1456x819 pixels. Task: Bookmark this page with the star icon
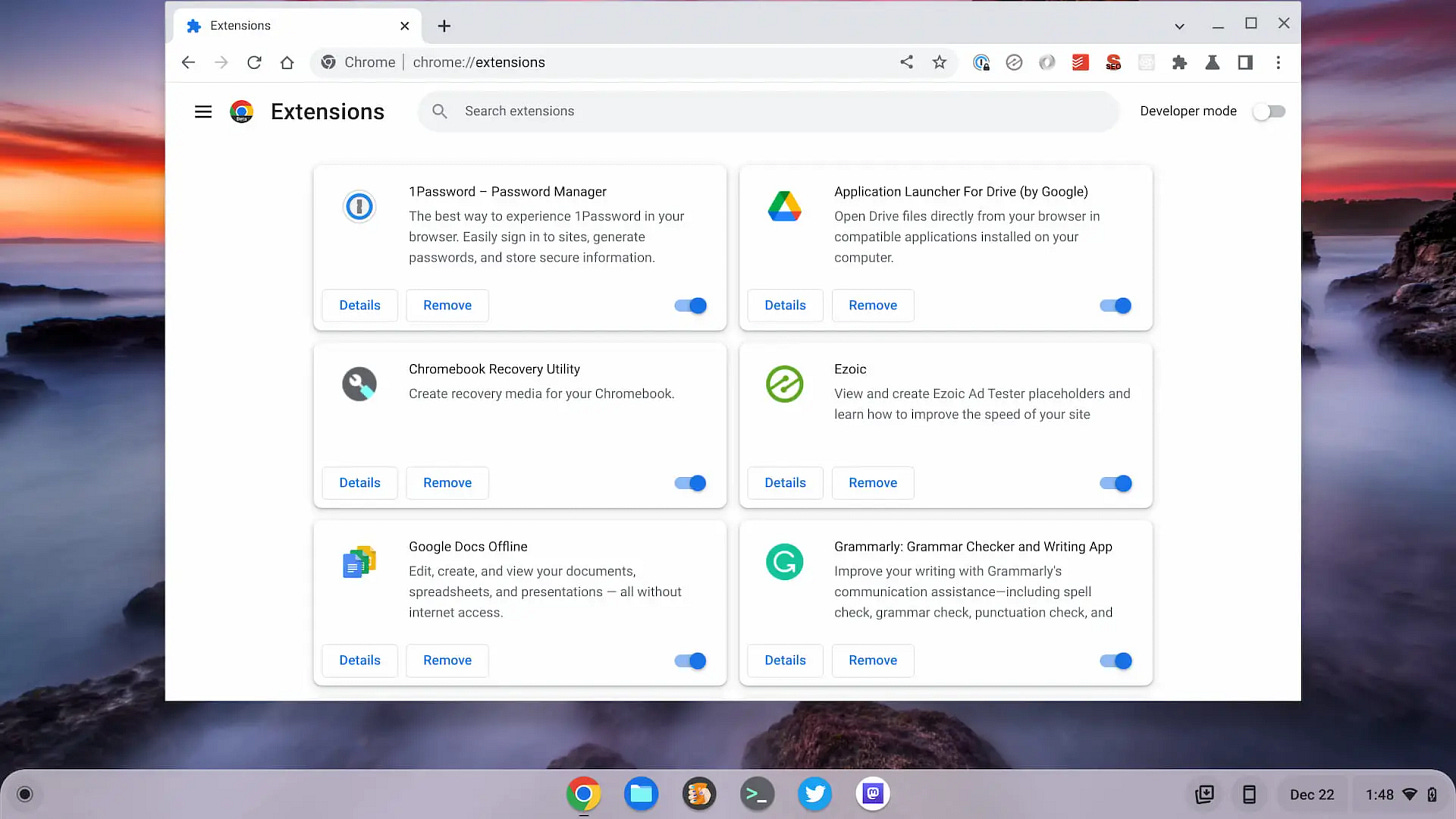point(939,62)
